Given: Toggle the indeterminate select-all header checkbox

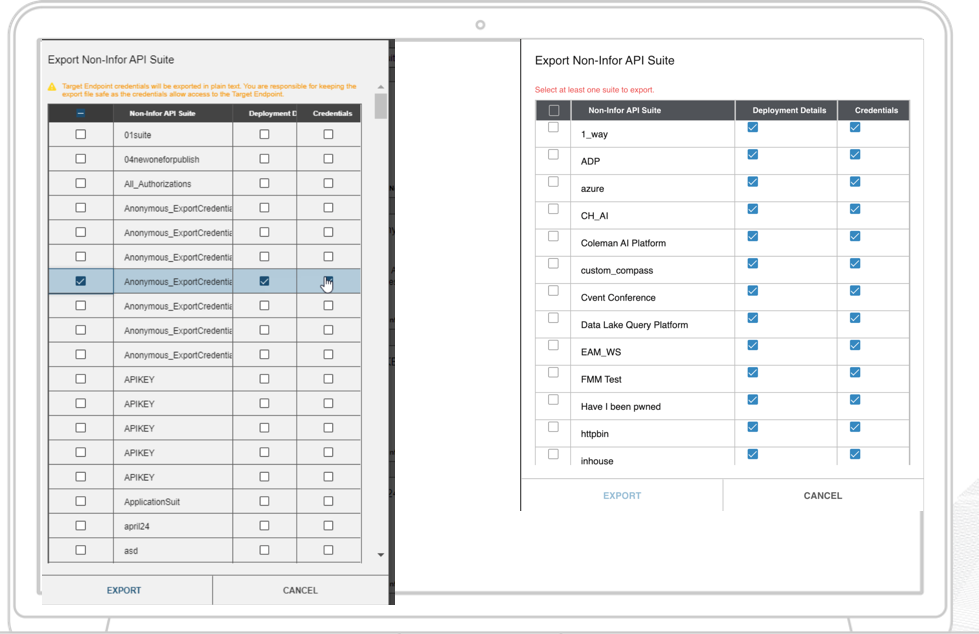Looking at the screenshot, I should (81, 113).
